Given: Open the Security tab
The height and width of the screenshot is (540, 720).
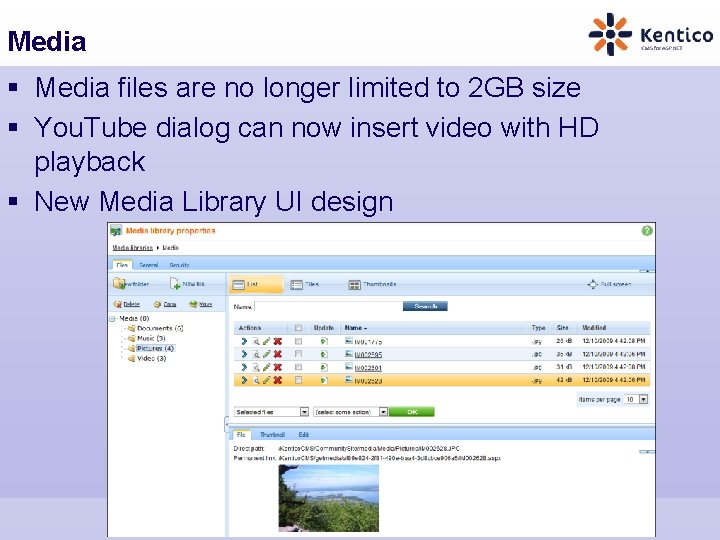Looking at the screenshot, I should (179, 265).
